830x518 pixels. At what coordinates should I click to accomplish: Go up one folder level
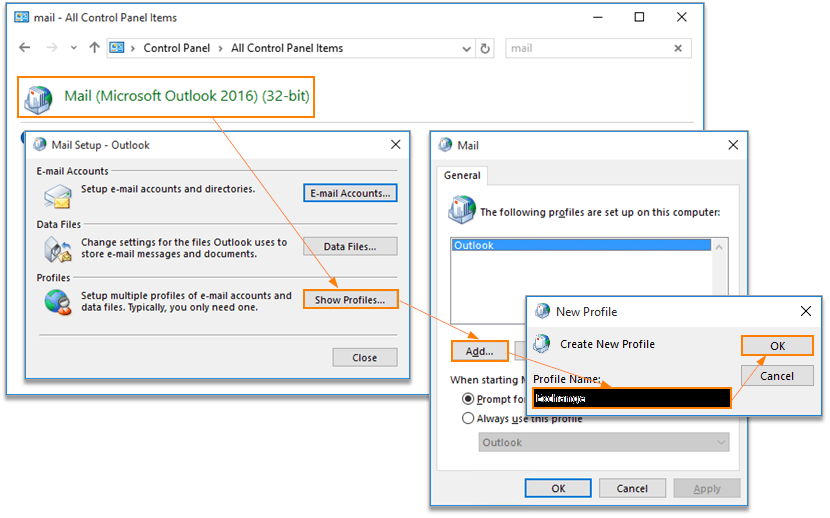pyautogui.click(x=94, y=48)
